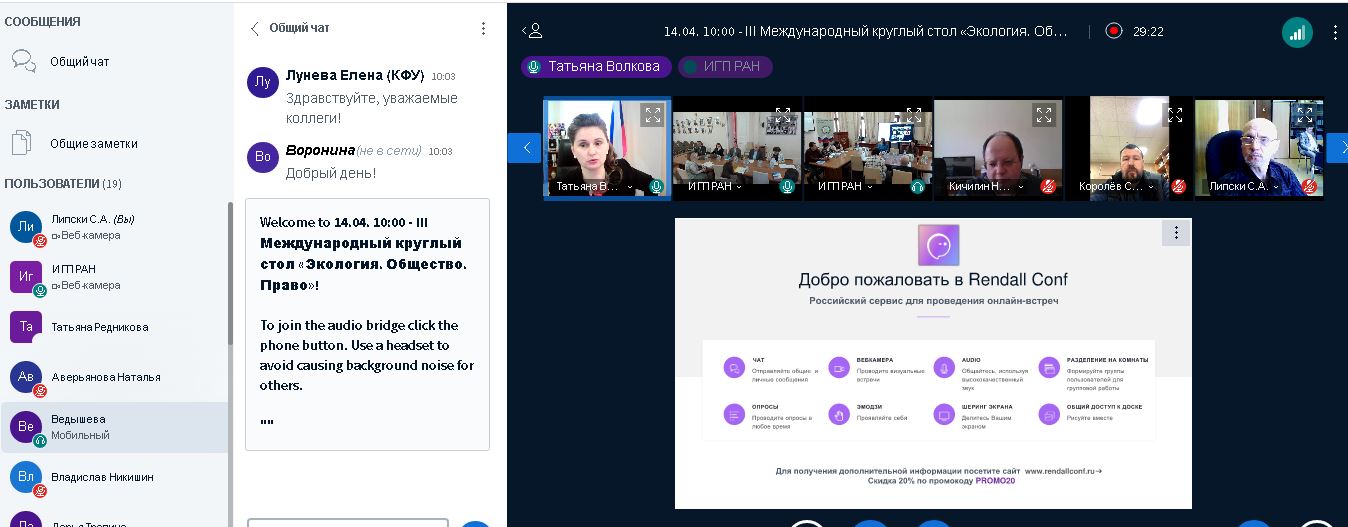Open connection status signal icon
This screenshot has width=1348, height=527.
1297,32
